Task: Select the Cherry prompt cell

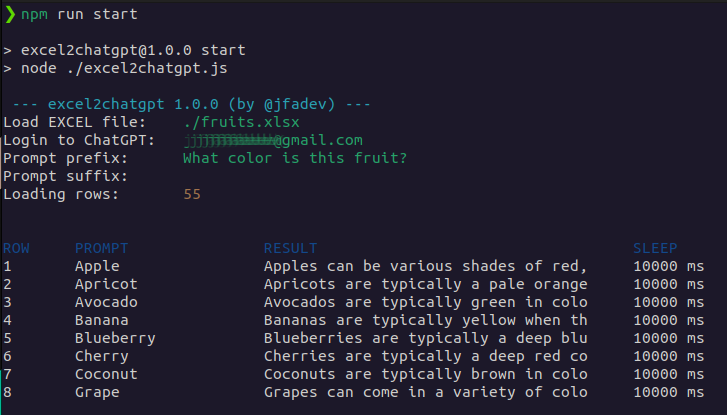Action: click(x=102, y=357)
